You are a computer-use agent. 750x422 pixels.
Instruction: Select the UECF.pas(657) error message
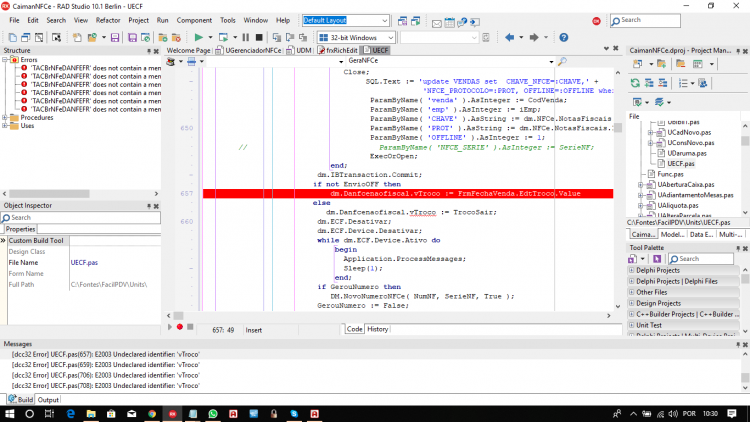point(106,355)
